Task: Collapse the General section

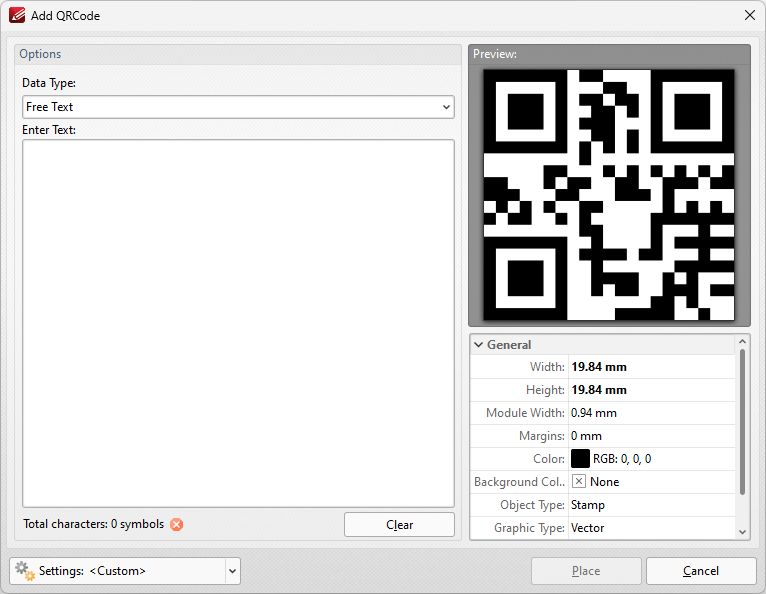Action: [x=479, y=345]
